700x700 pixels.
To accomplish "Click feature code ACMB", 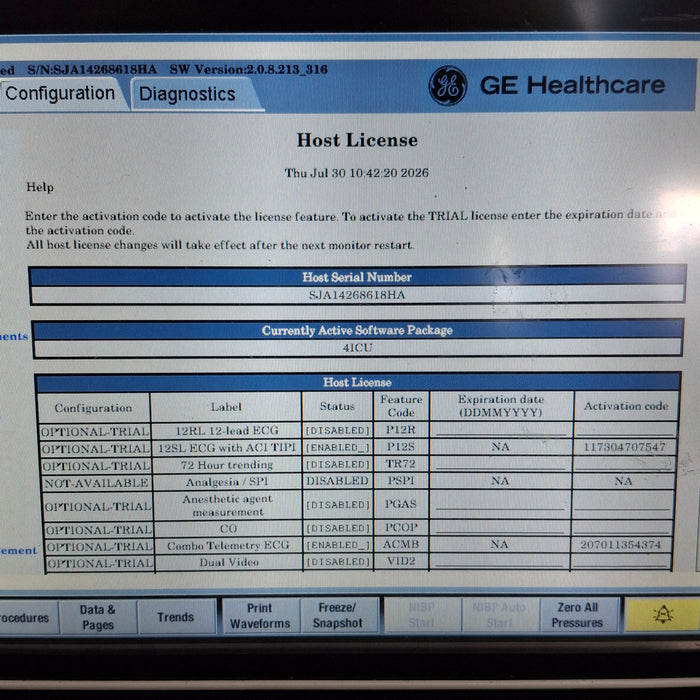I will pyautogui.click(x=400, y=544).
